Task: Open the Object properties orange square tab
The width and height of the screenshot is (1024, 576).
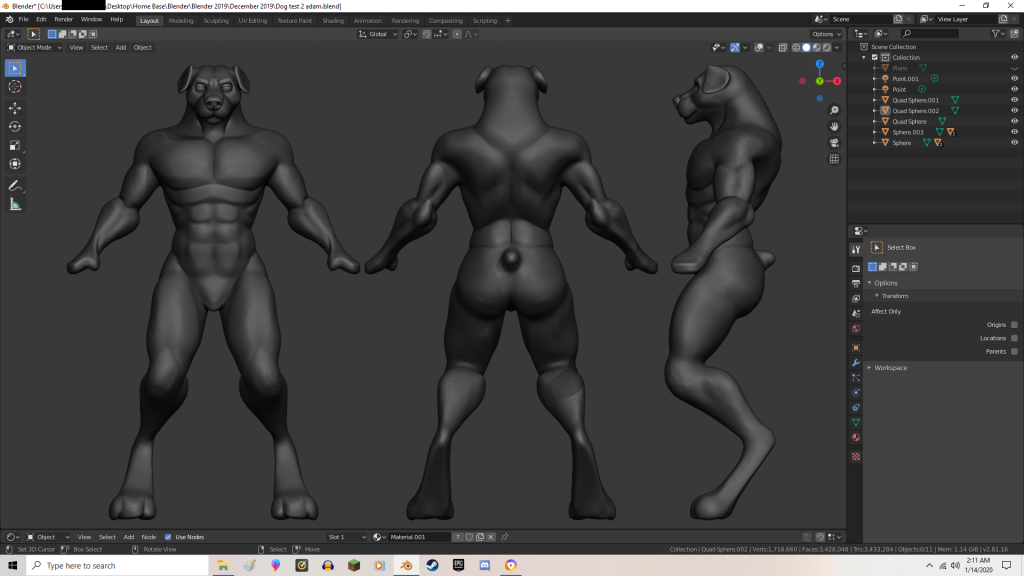Action: (x=856, y=348)
